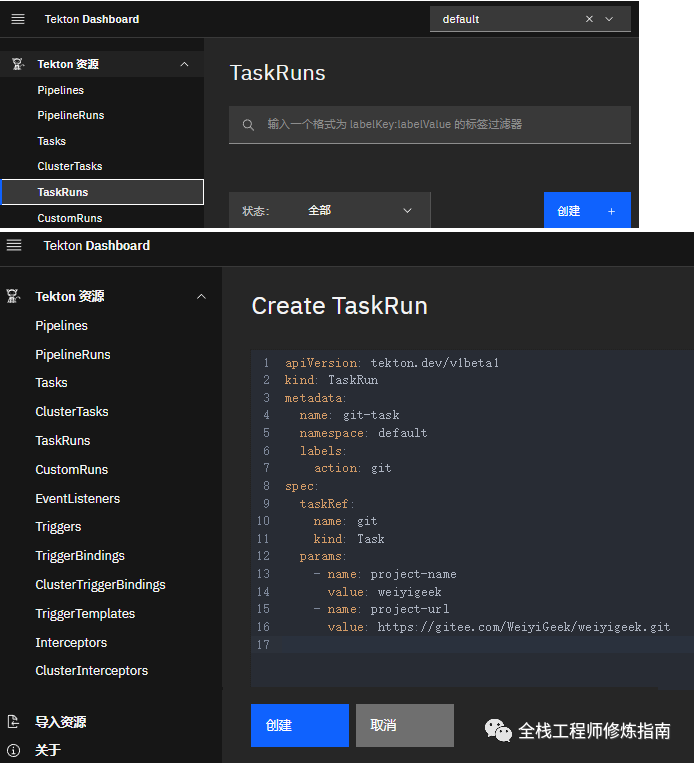Viewport: 694px width, 763px height.
Task: Open ClusterInterceptors in sidebar
Action: [x=91, y=671]
